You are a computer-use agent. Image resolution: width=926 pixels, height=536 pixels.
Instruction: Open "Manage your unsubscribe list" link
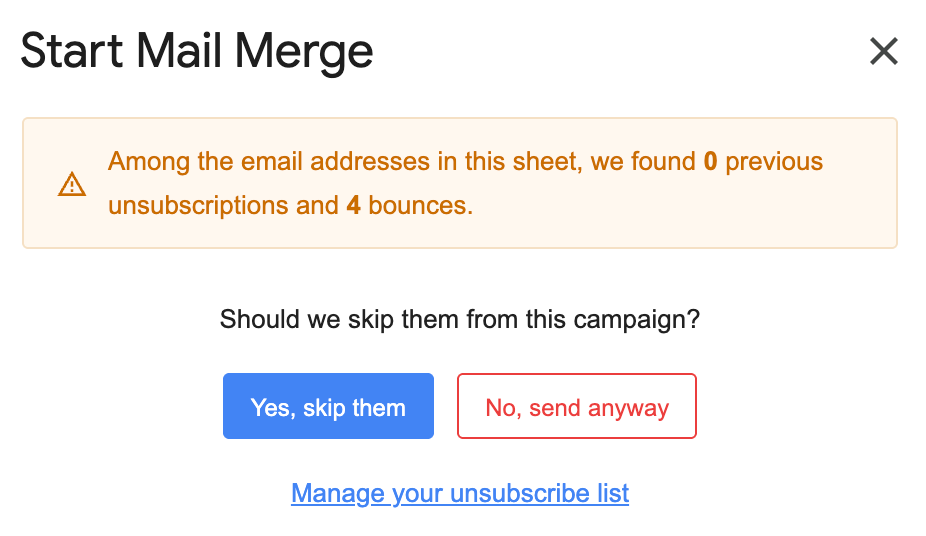(460, 493)
